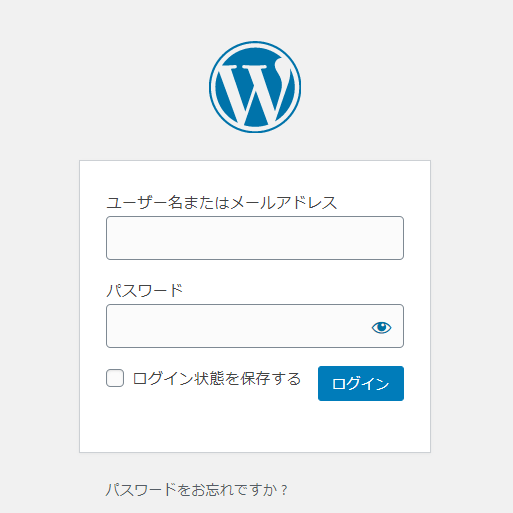The image size is (513, 513).
Task: Enable remember-me checkbox beside the login button
Action: (x=115, y=378)
